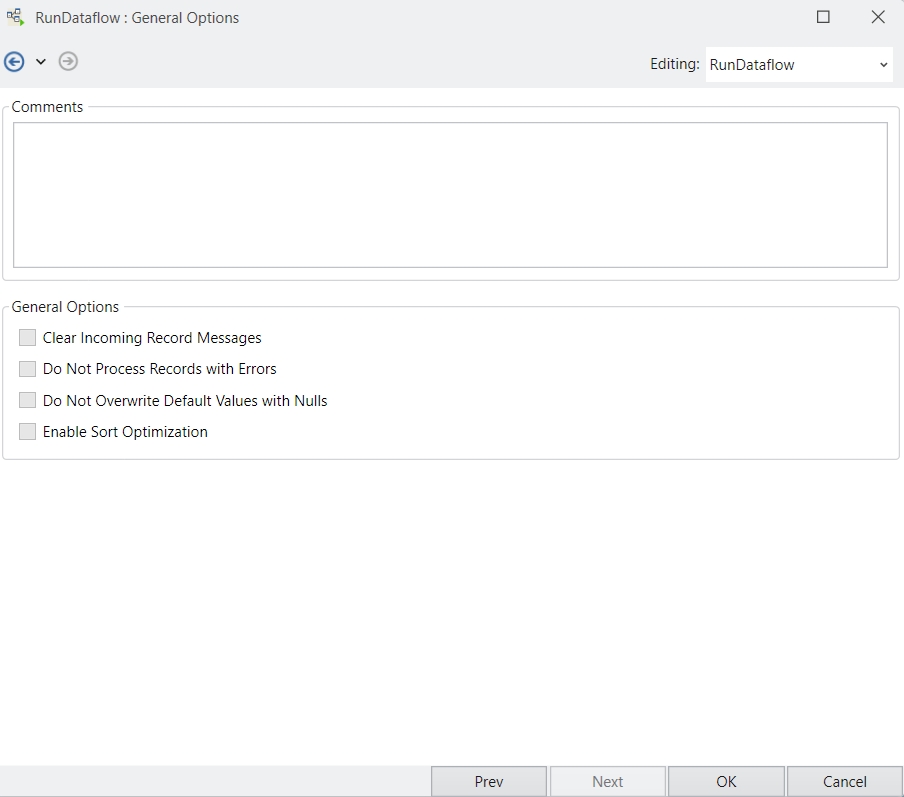The height and width of the screenshot is (797, 904).
Task: Open the Editing RunDataflow combo box
Action: (x=799, y=65)
